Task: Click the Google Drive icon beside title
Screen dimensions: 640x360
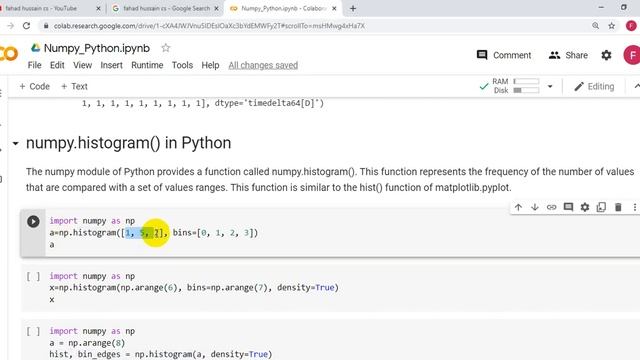Action: tap(36, 48)
